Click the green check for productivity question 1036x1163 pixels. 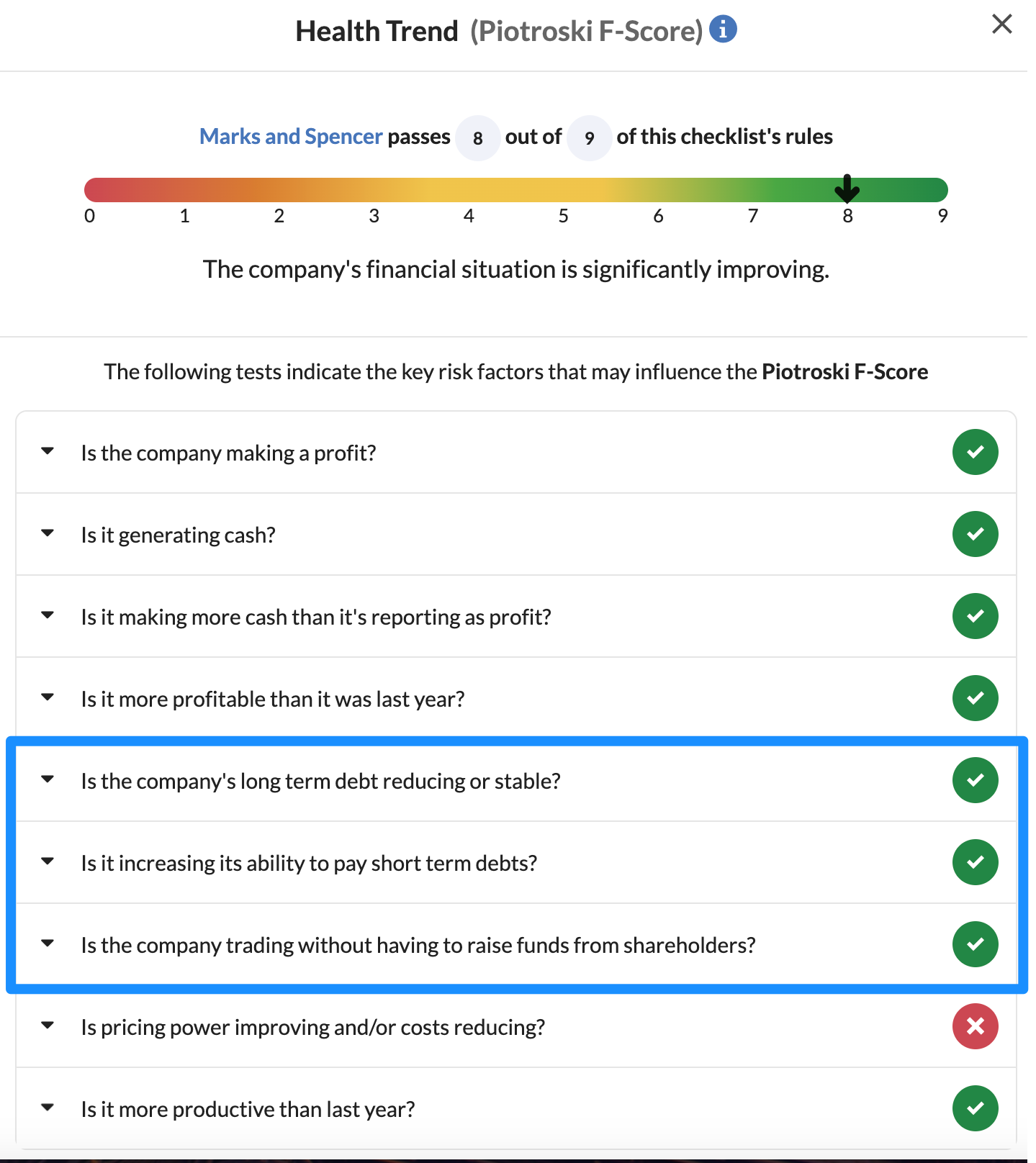click(x=976, y=1108)
